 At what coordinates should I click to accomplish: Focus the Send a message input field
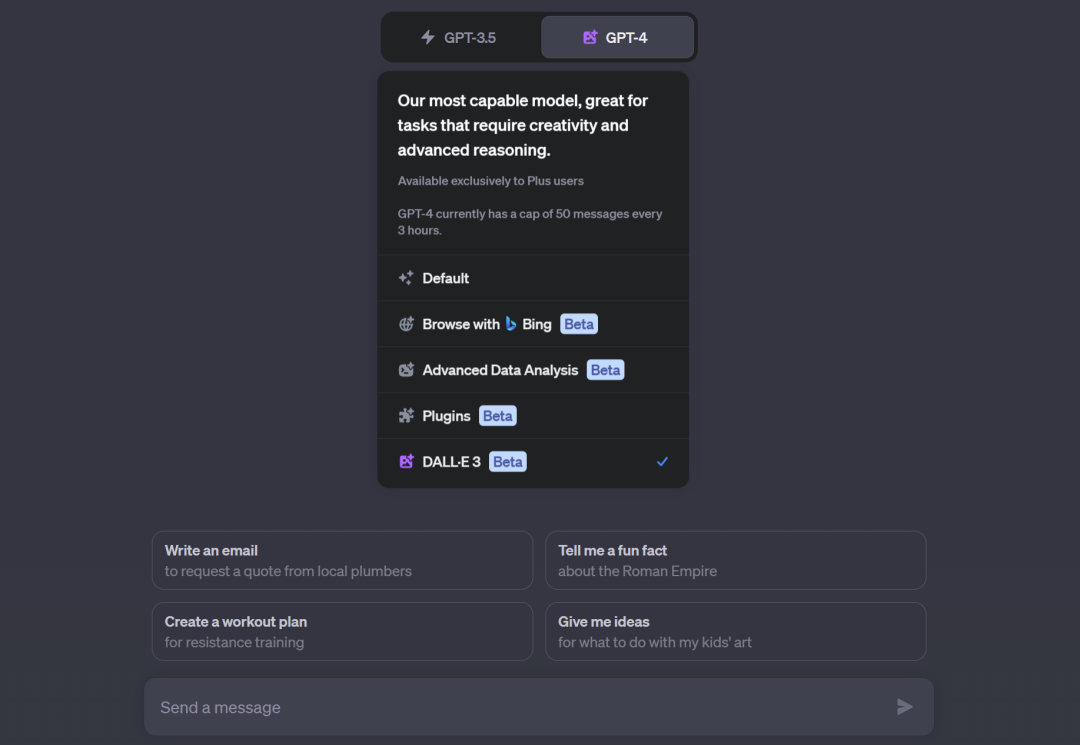(x=520, y=707)
